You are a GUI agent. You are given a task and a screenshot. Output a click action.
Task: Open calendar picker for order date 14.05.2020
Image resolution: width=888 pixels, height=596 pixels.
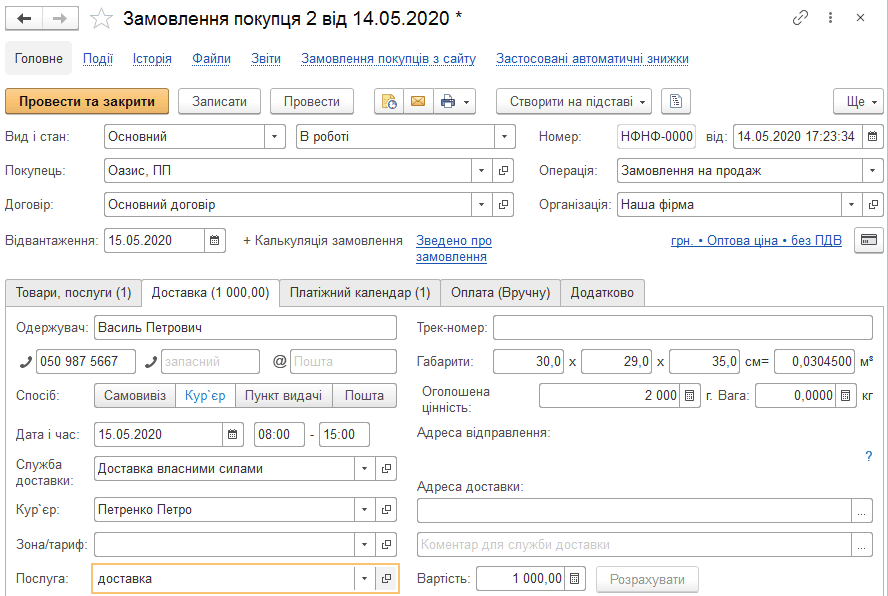click(872, 137)
